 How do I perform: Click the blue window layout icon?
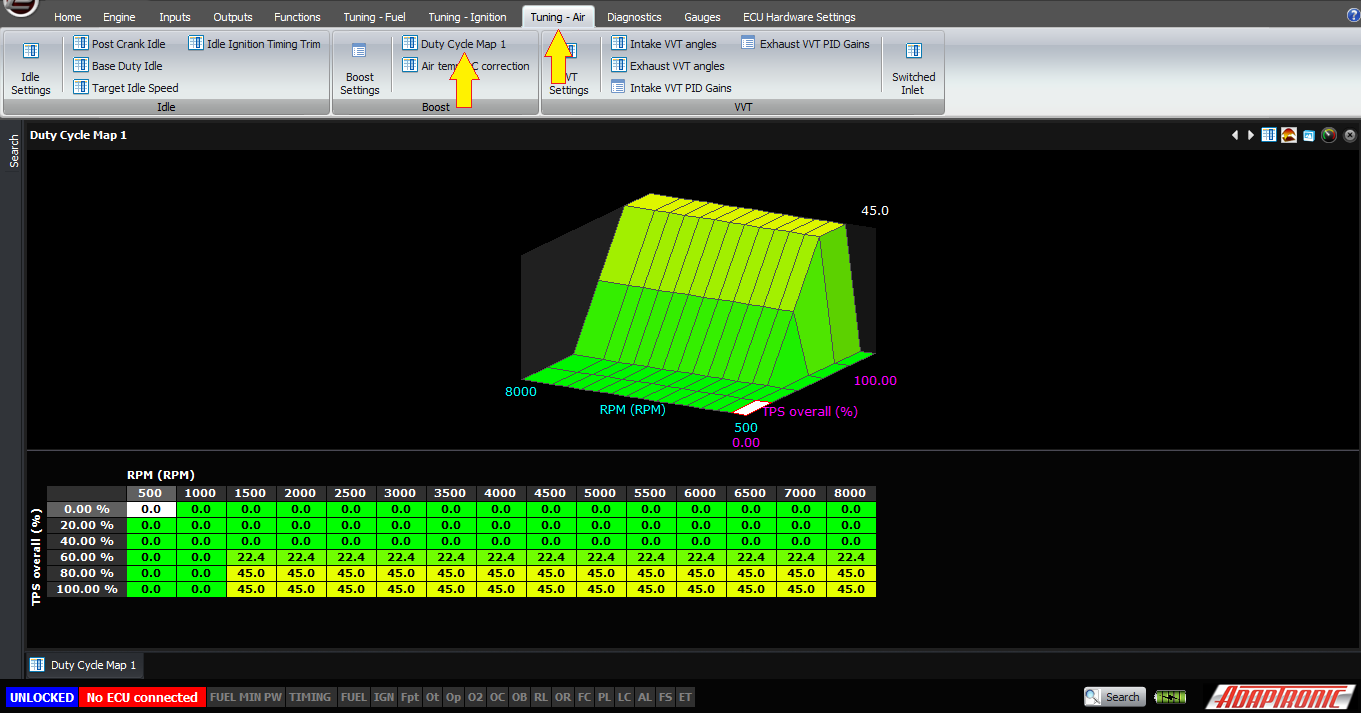click(x=1308, y=135)
